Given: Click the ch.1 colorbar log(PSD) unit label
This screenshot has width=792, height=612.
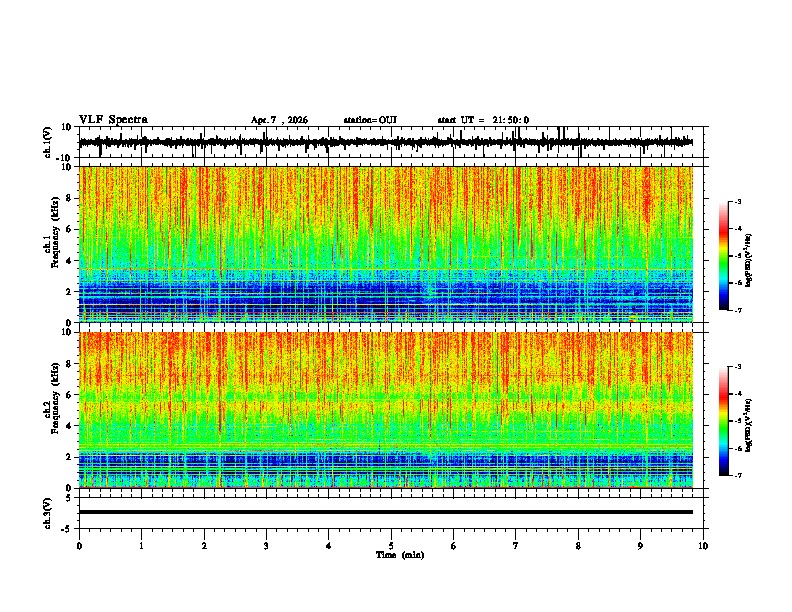Looking at the screenshot, I should (x=749, y=261).
